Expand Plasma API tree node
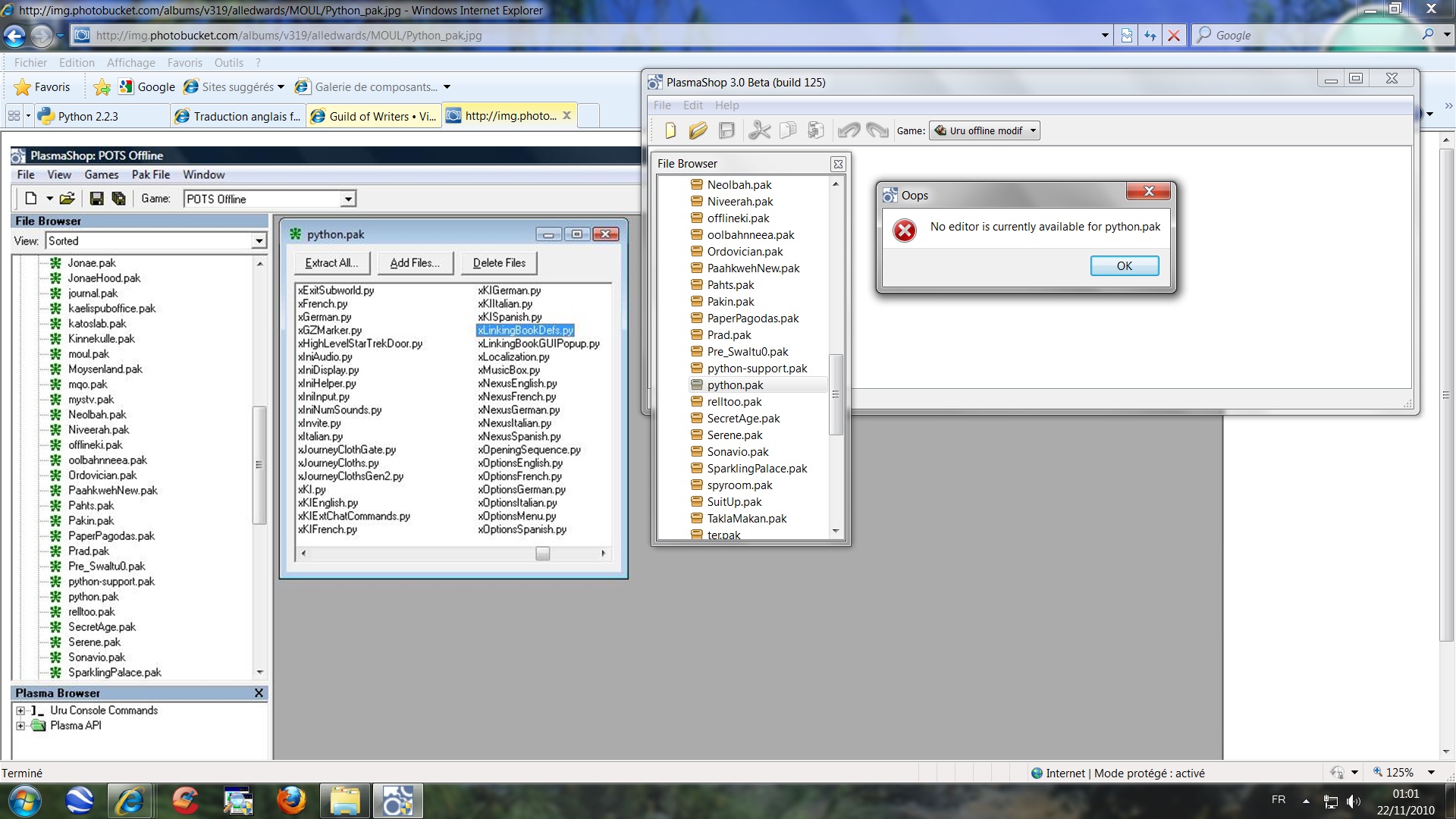Viewport: 1456px width, 819px height. point(20,726)
